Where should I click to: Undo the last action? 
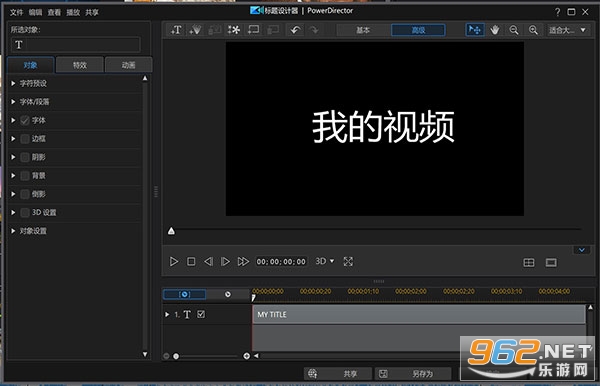click(295, 30)
